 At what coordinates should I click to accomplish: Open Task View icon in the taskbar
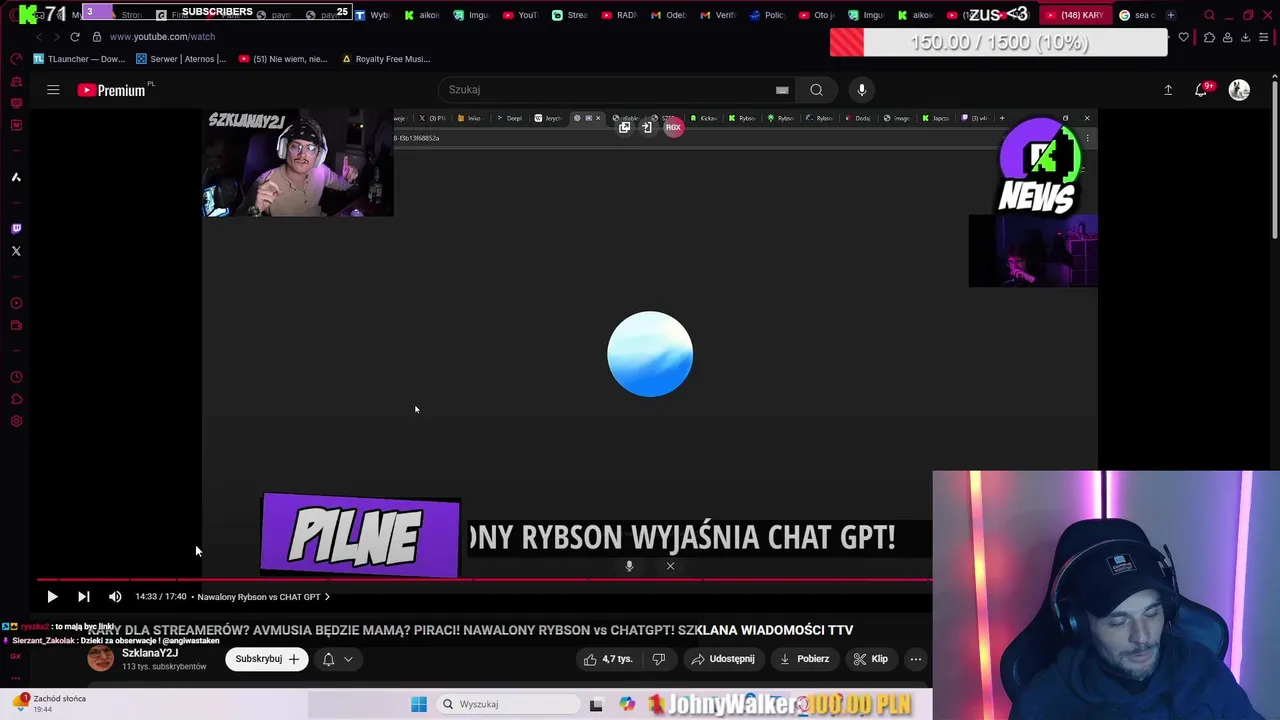click(x=596, y=704)
